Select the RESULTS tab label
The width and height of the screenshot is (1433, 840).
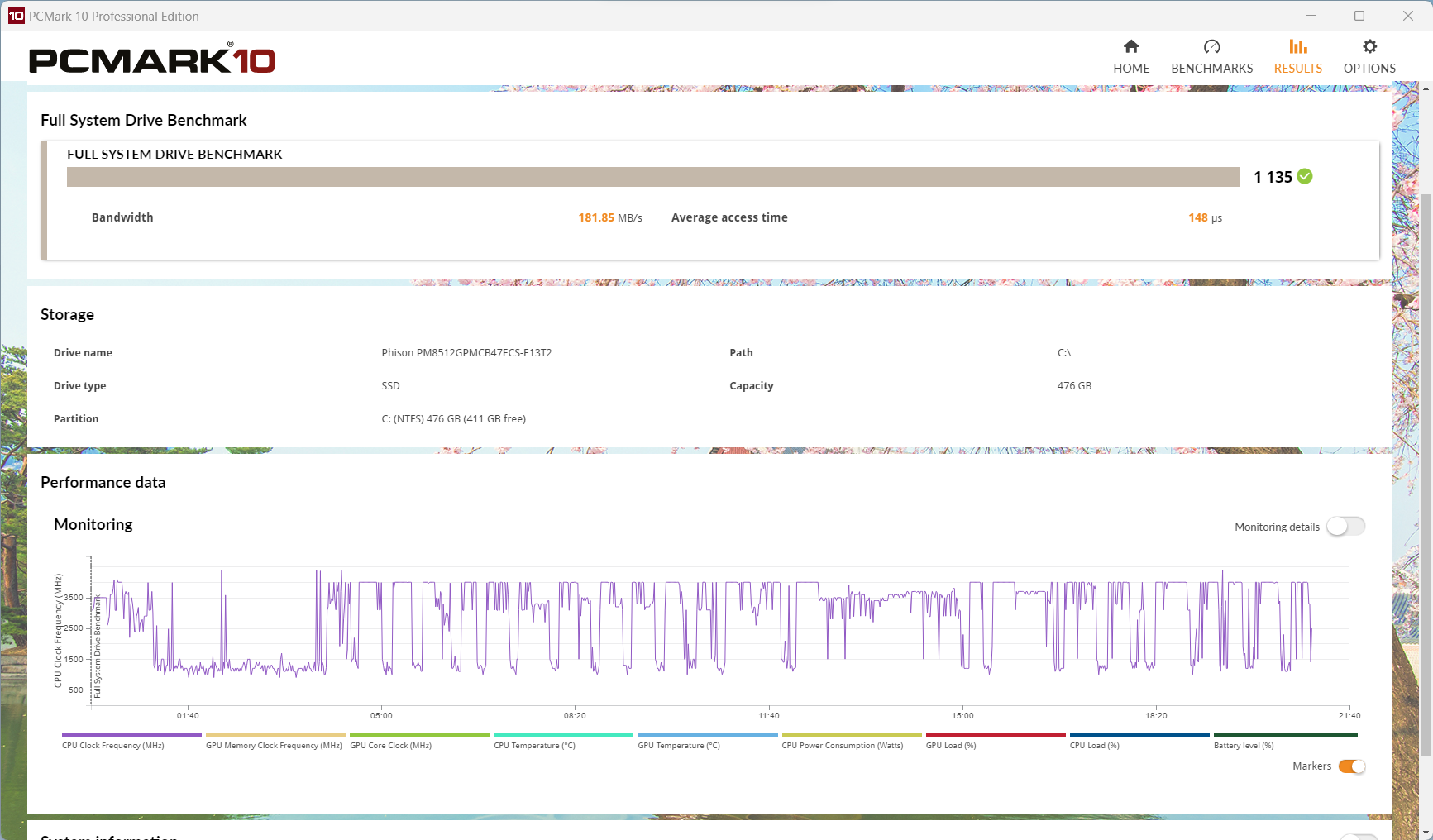pyautogui.click(x=1298, y=69)
